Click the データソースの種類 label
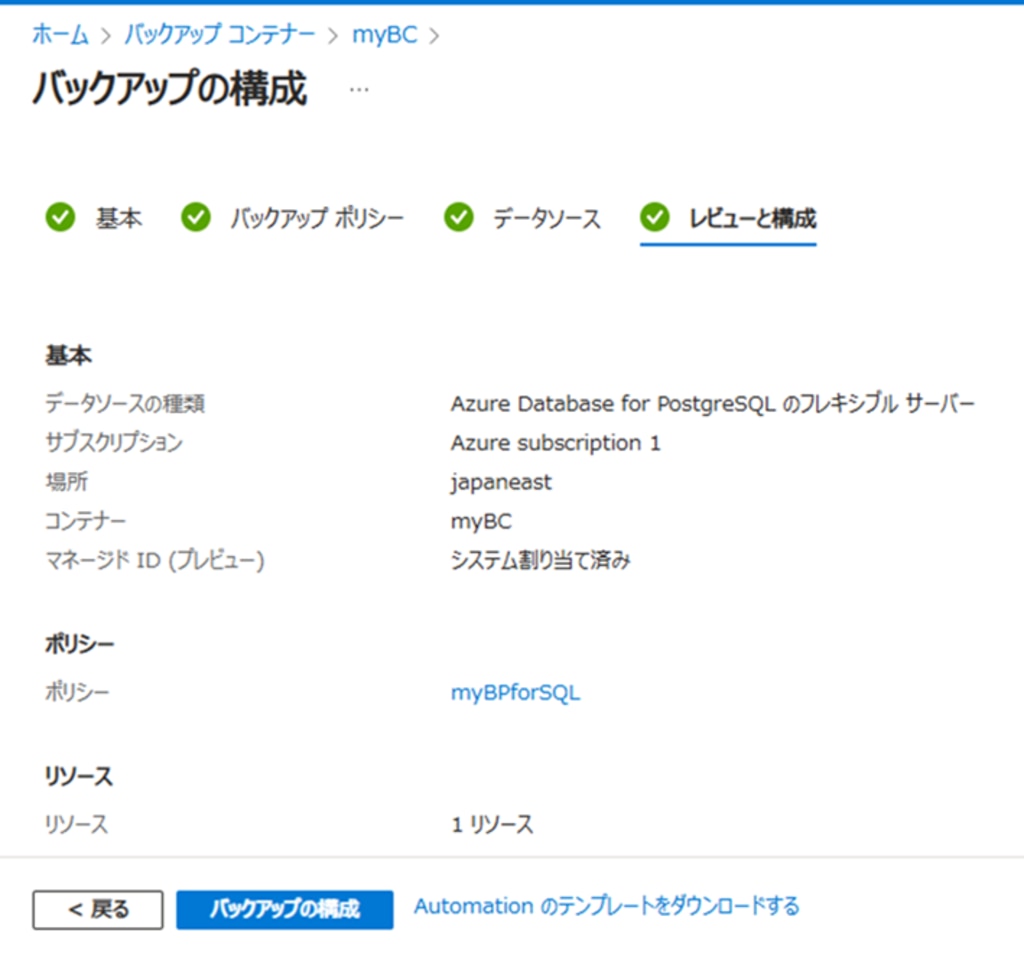The height and width of the screenshot is (959, 1024). point(125,403)
